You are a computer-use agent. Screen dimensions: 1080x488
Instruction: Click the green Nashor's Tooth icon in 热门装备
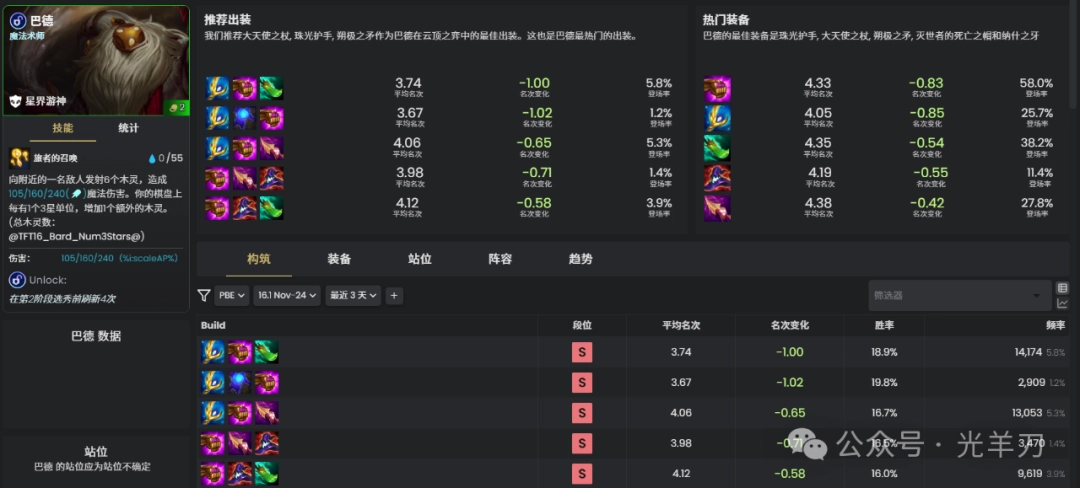point(718,148)
